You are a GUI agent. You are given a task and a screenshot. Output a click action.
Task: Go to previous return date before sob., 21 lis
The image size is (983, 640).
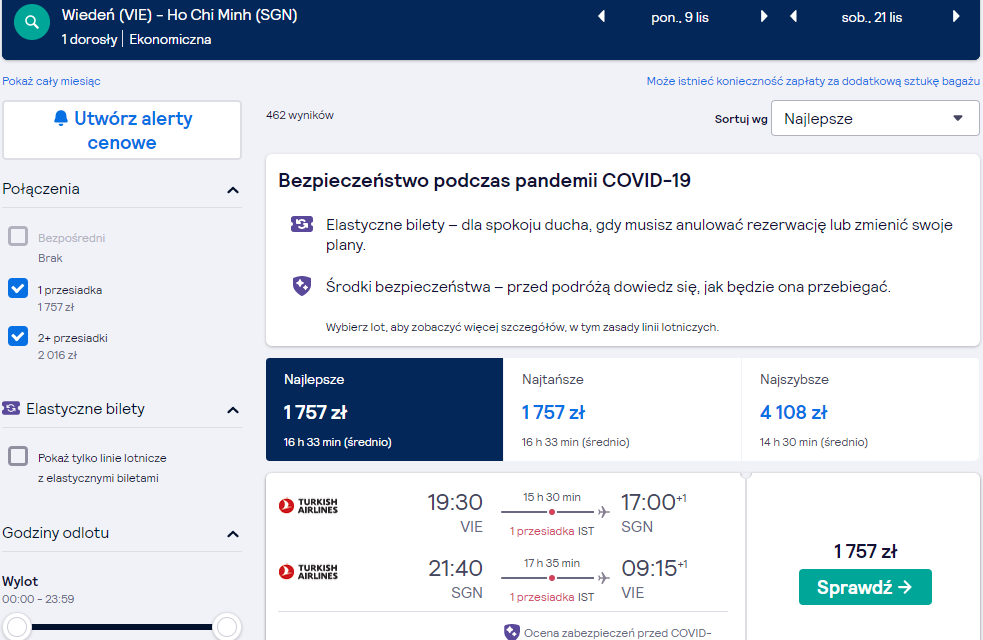coord(793,16)
